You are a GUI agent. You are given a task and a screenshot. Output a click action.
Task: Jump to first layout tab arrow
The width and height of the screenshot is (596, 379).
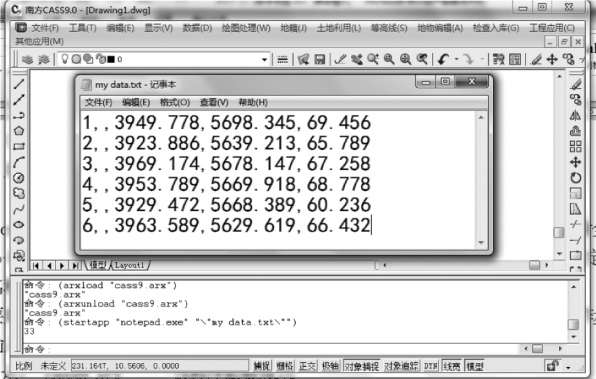(36, 265)
